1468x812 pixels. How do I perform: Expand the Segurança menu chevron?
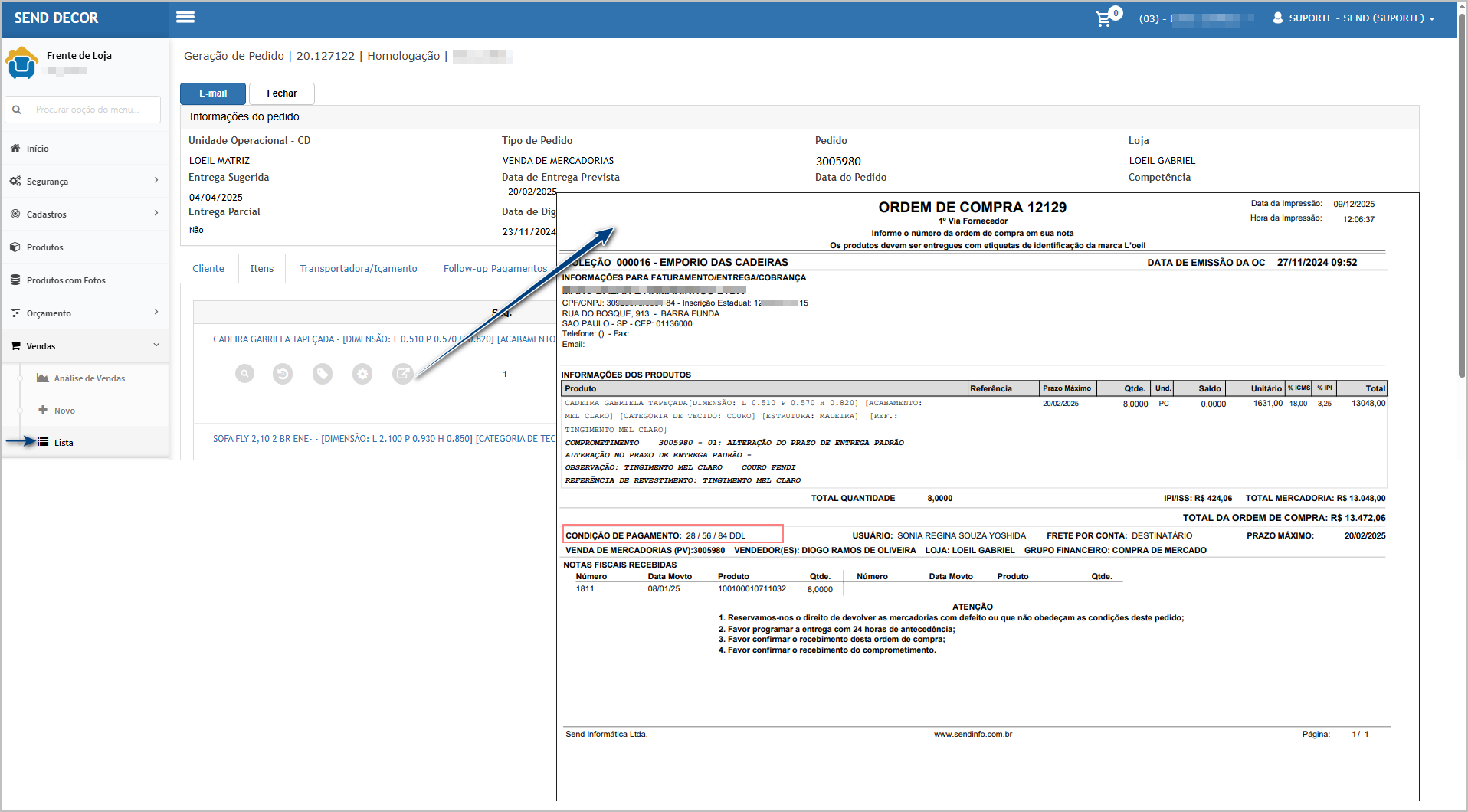(156, 181)
